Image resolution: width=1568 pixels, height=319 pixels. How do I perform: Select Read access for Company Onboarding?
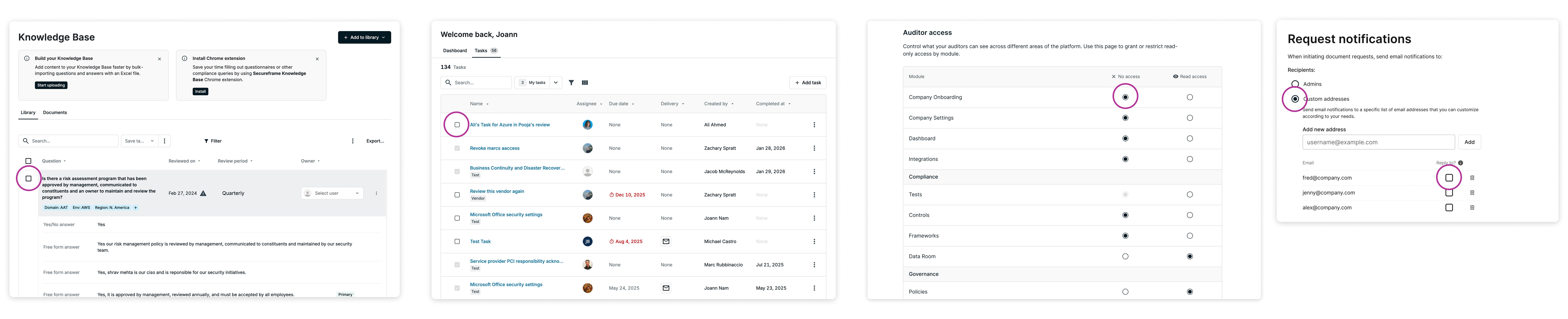coord(1189,97)
